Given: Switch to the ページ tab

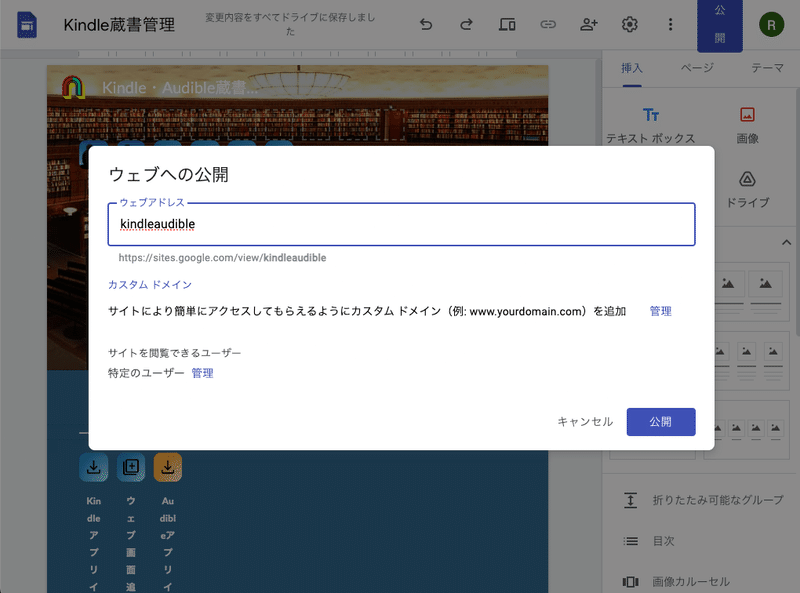Looking at the screenshot, I should [697, 68].
